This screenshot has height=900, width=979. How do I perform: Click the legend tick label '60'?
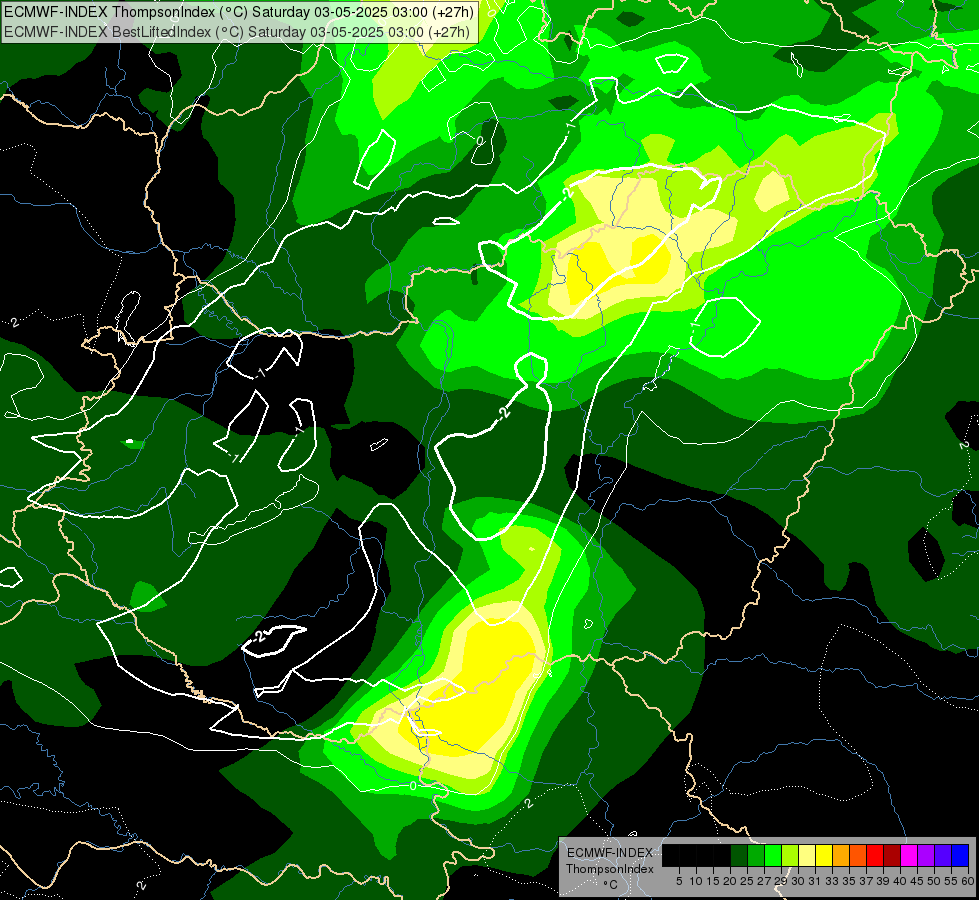(968, 881)
